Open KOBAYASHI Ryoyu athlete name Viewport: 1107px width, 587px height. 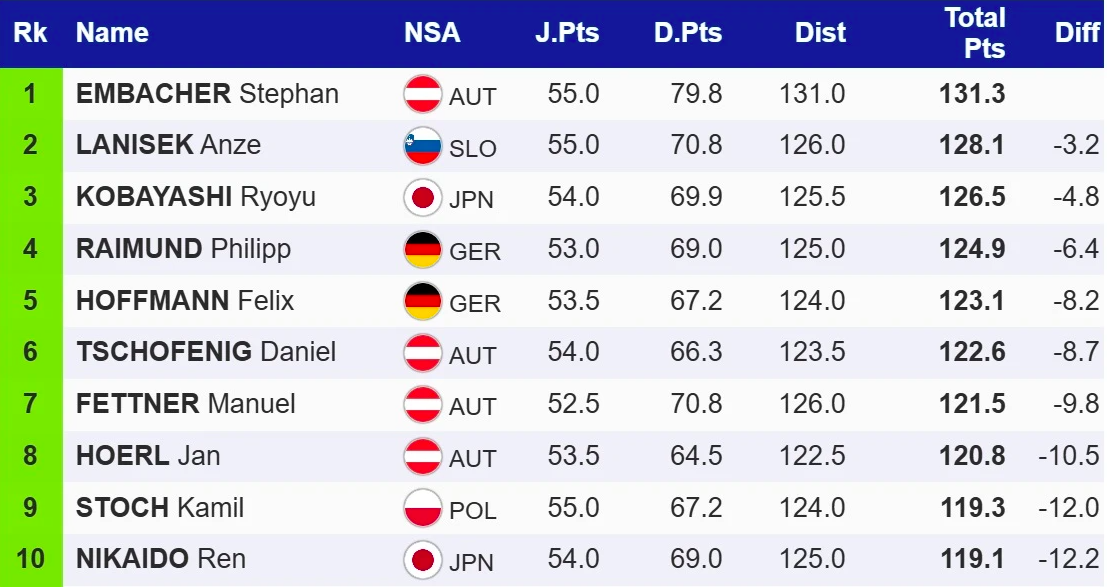click(x=195, y=197)
